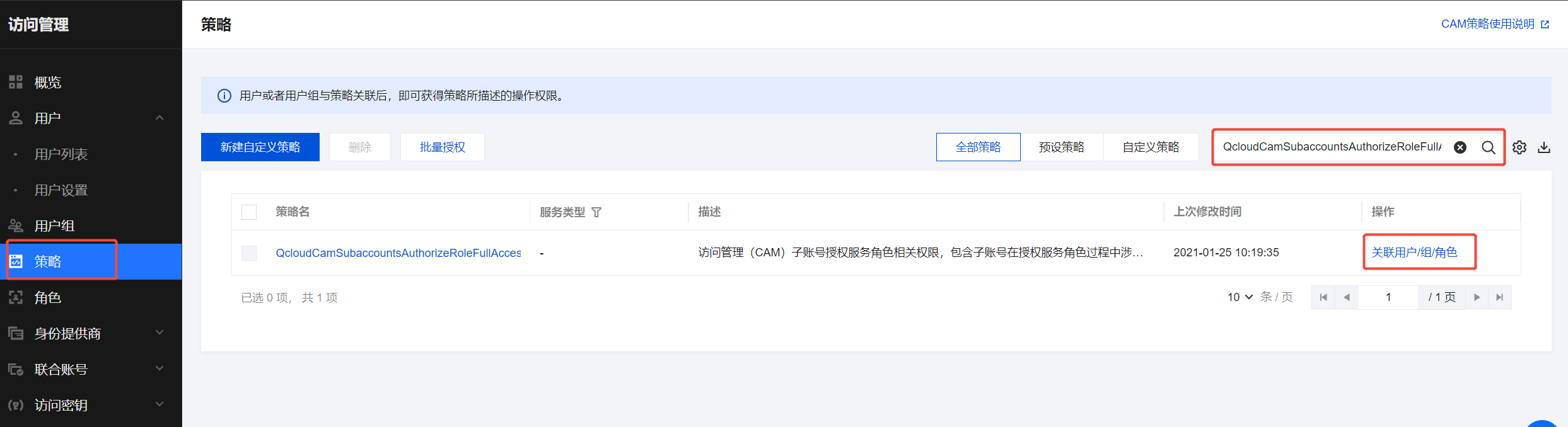Click the 联合账号 icon in sidebar
This screenshot has height=427, width=1568.
(16, 369)
